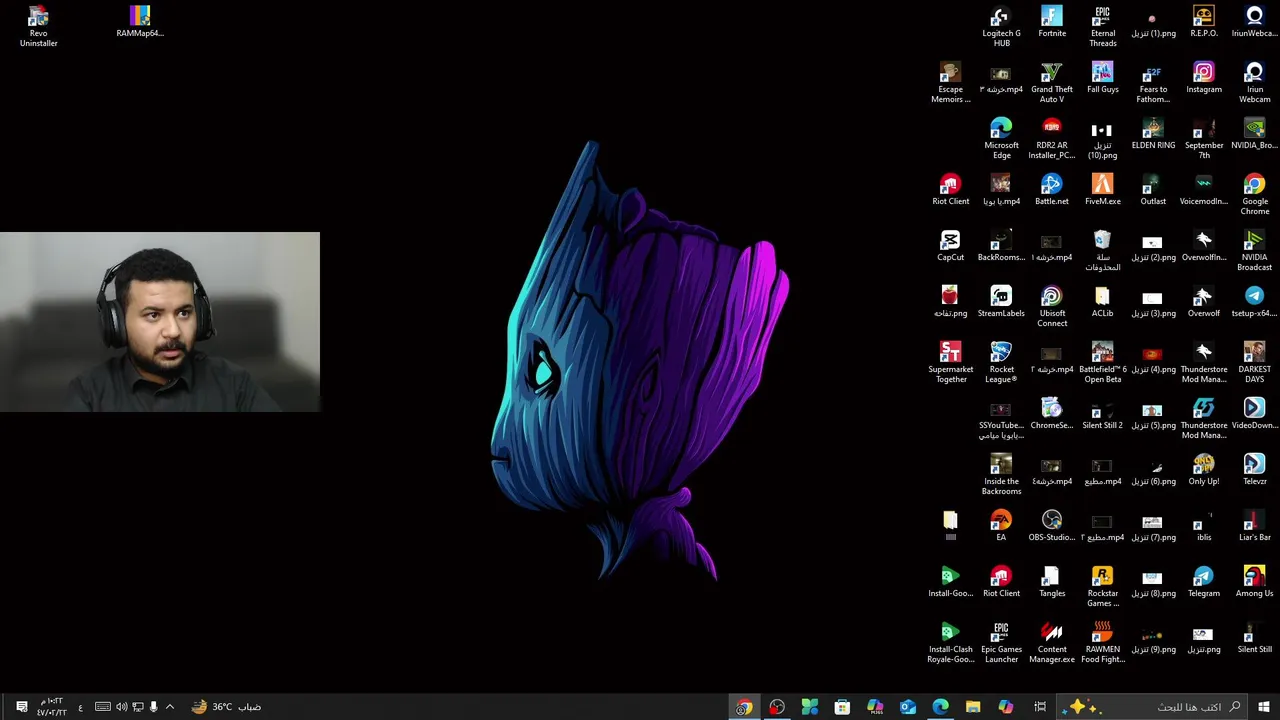This screenshot has width=1280, height=720.
Task: Select the September 7th desktop icon
Action: coord(1204,138)
